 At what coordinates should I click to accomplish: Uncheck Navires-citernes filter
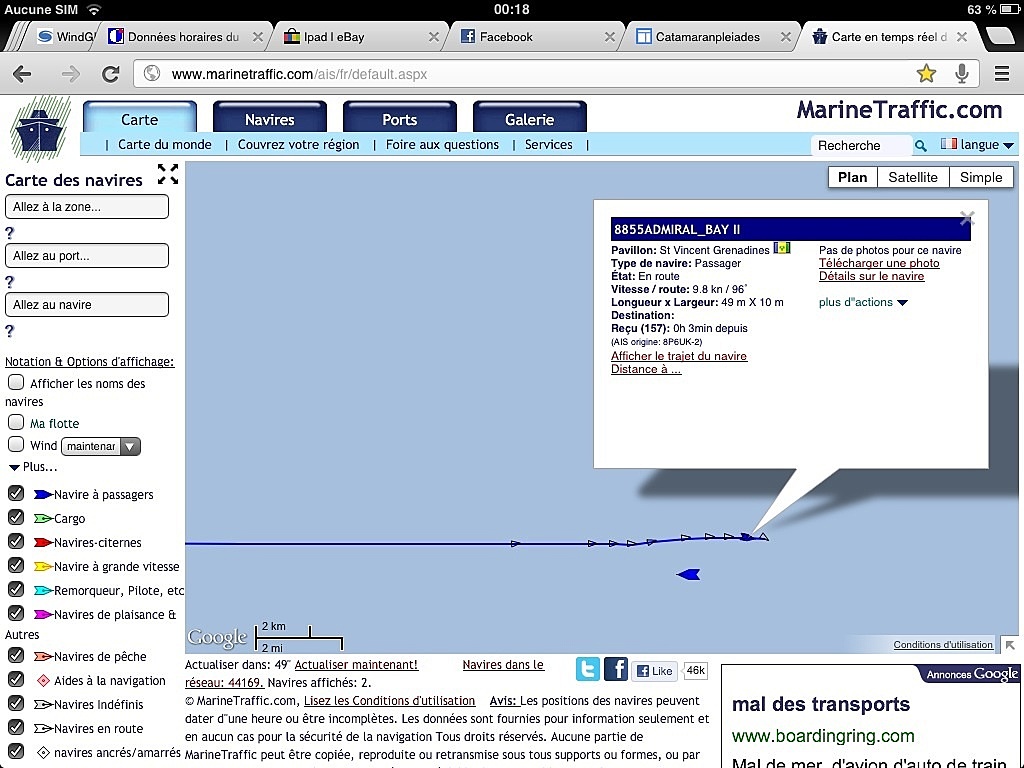pyautogui.click(x=16, y=541)
